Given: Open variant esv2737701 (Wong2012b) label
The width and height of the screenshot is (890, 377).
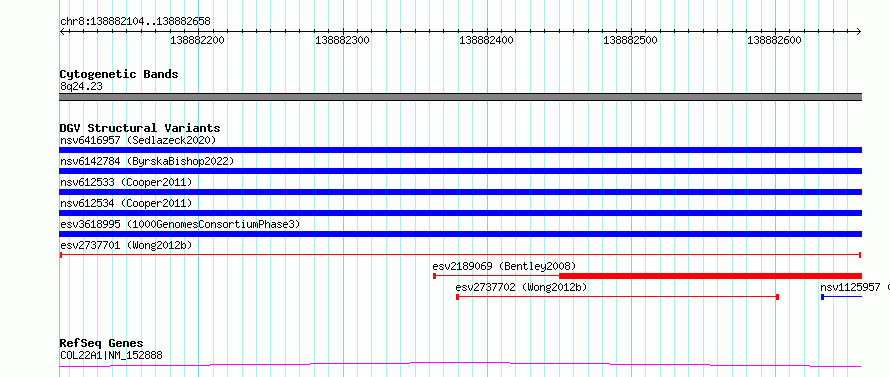Looking at the screenshot, I should [x=126, y=245].
